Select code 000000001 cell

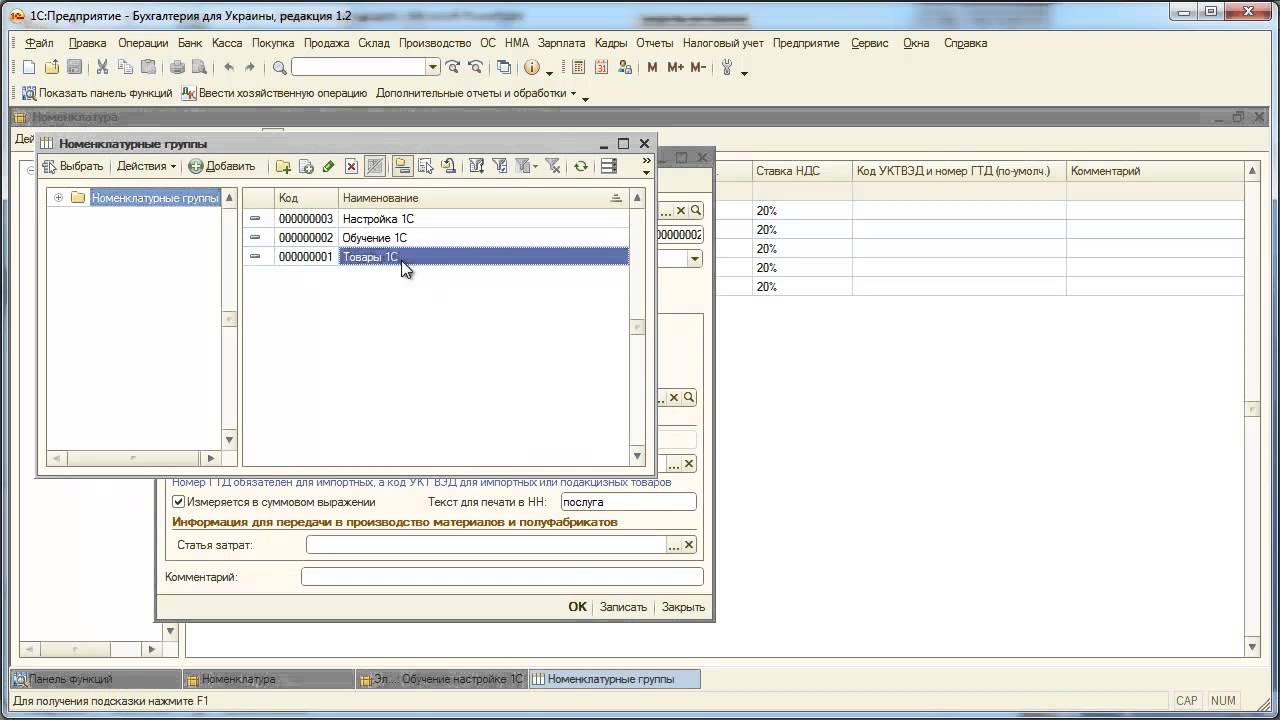(x=306, y=257)
